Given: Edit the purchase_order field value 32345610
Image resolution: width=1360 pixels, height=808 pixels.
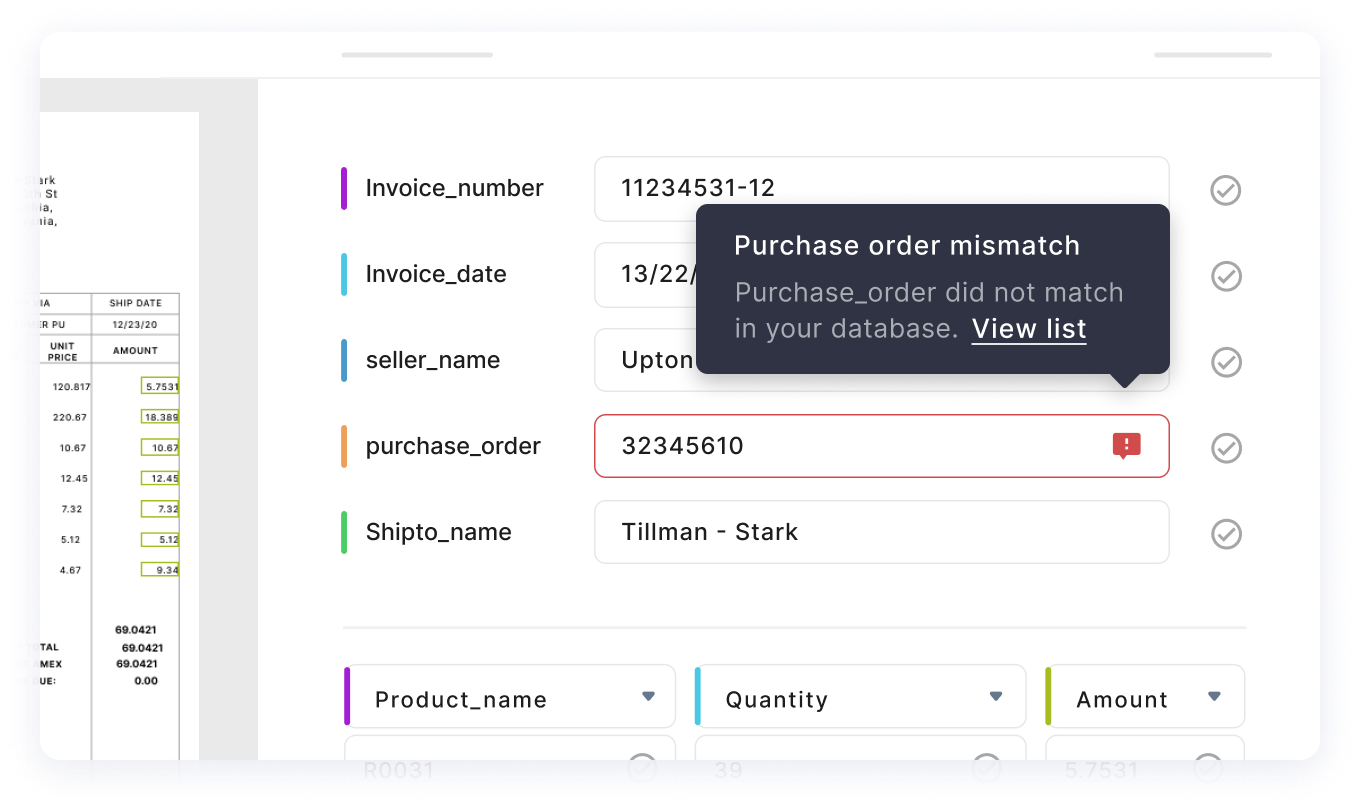Looking at the screenshot, I should coord(850,446).
